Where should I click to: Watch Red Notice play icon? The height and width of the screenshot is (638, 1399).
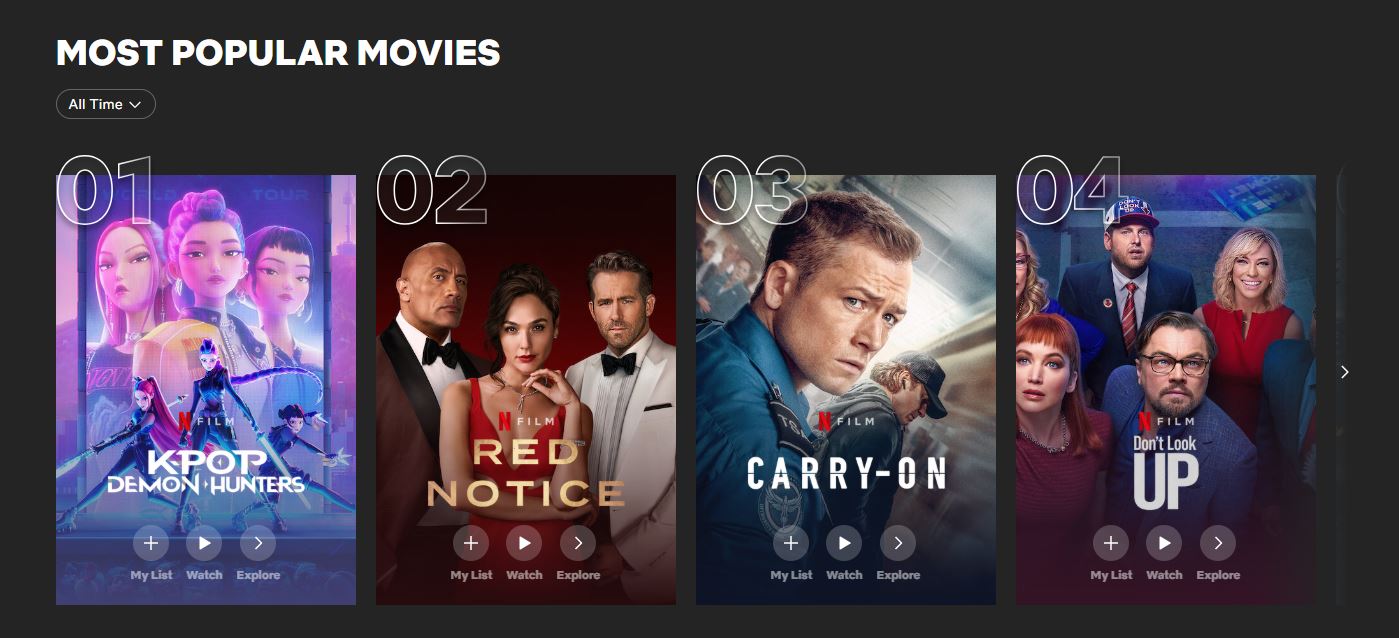pyautogui.click(x=524, y=543)
